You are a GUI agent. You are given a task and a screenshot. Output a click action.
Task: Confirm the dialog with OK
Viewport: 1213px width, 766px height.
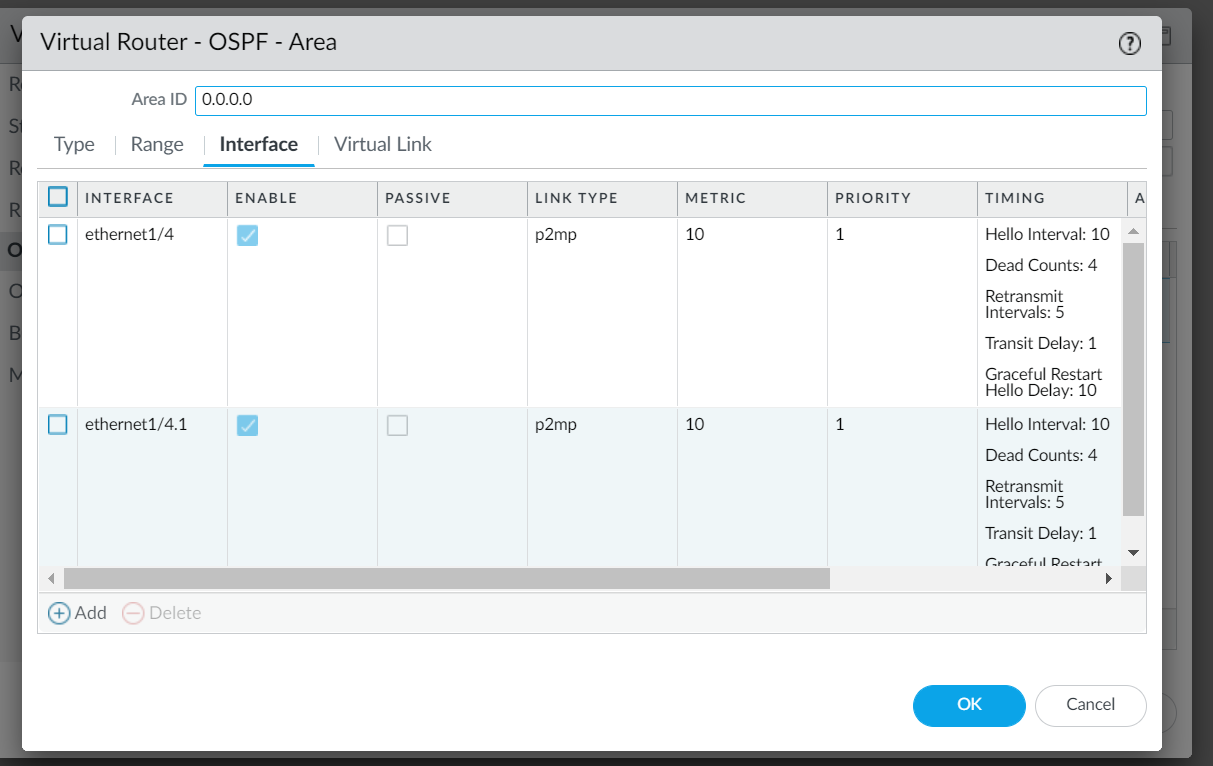pos(969,705)
